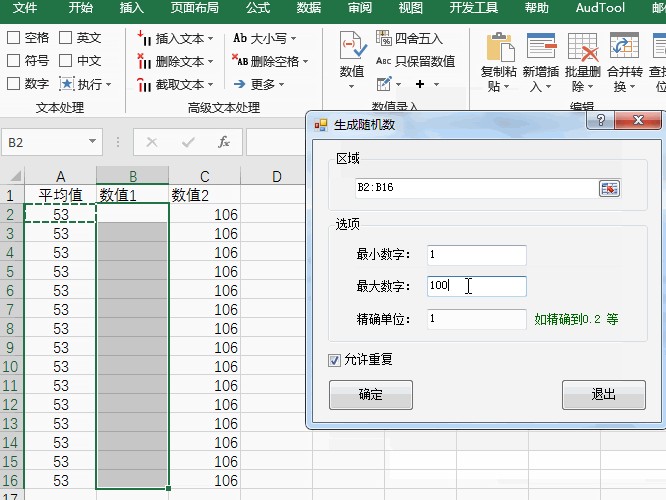Toggle the 英文 checkbox
The height and width of the screenshot is (500, 666).
coord(65,37)
